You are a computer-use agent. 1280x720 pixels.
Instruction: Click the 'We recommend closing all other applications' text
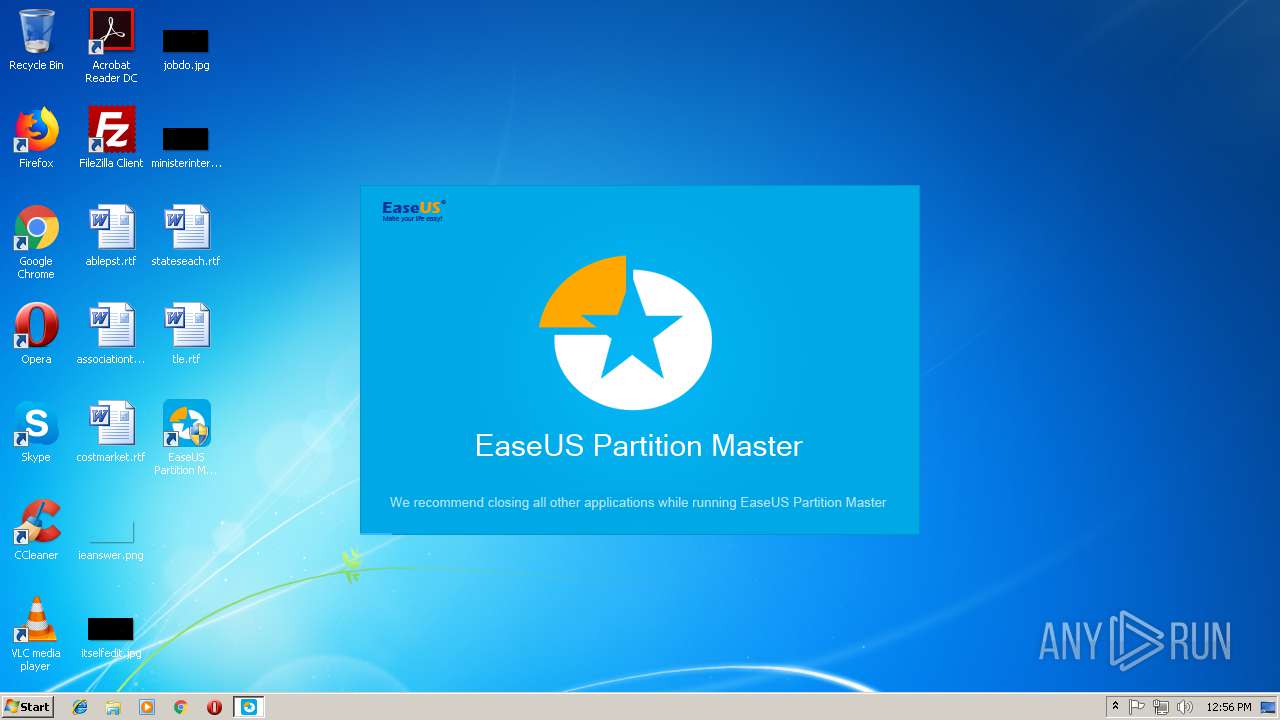click(x=638, y=502)
